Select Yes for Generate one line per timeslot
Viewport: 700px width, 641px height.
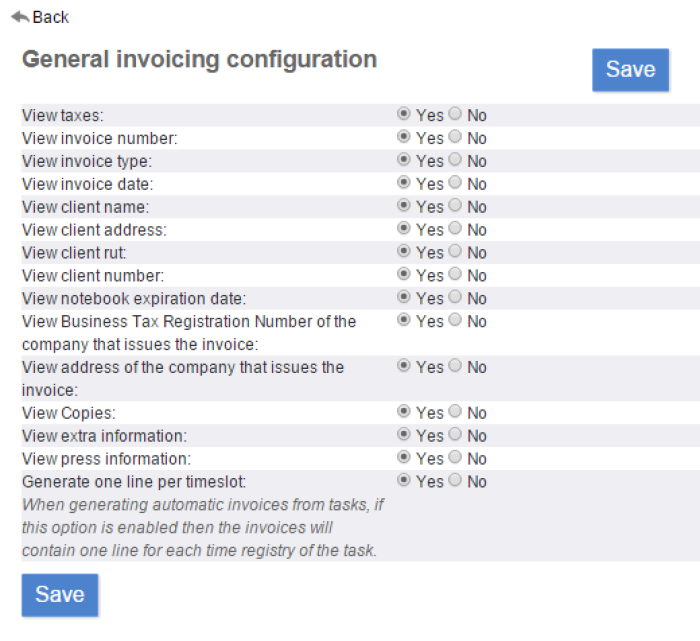[x=404, y=481]
